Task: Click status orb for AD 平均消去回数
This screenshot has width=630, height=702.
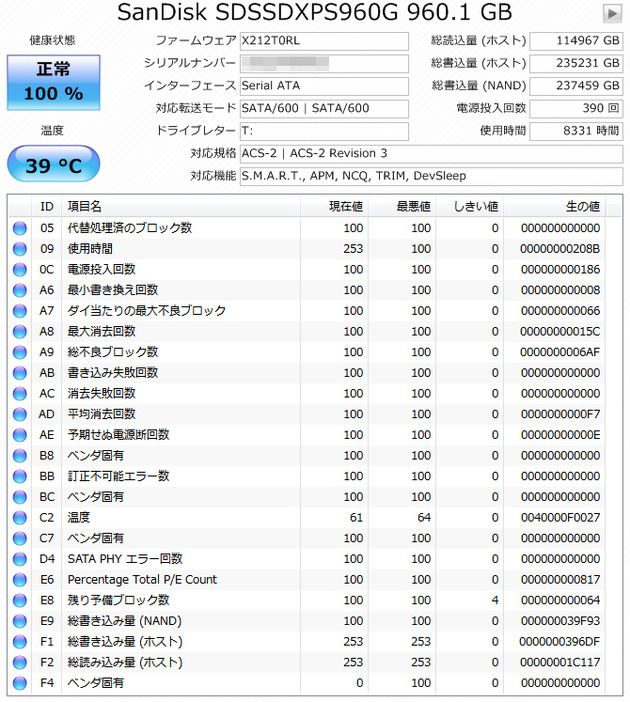Action: pyautogui.click(x=20, y=414)
